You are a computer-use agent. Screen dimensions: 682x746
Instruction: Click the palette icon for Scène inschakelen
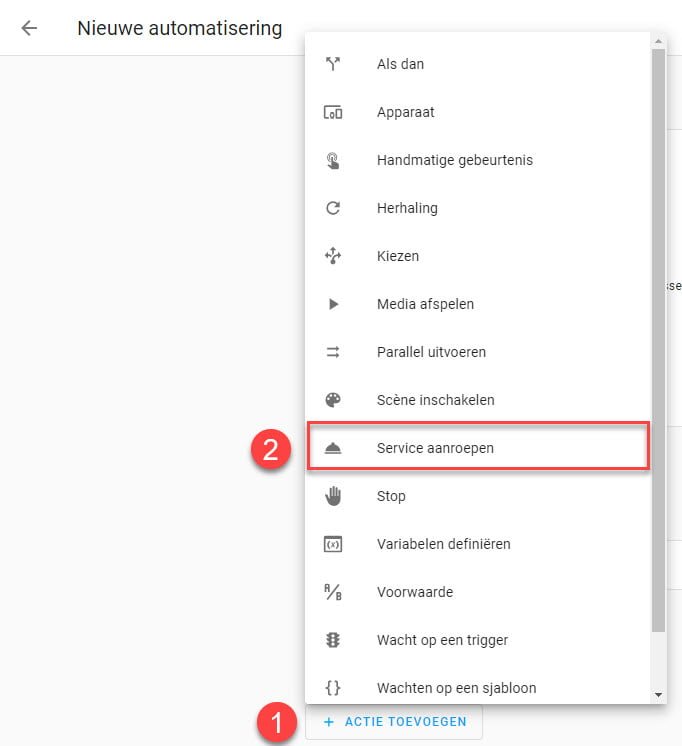pos(333,400)
